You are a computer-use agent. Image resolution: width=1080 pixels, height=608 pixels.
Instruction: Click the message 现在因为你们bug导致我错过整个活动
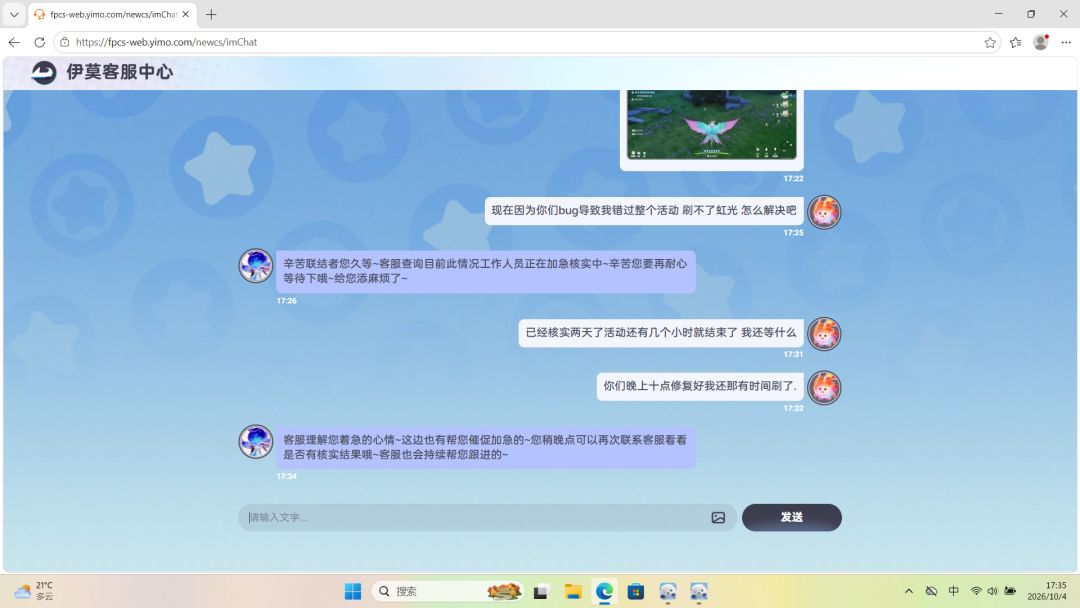click(x=644, y=211)
